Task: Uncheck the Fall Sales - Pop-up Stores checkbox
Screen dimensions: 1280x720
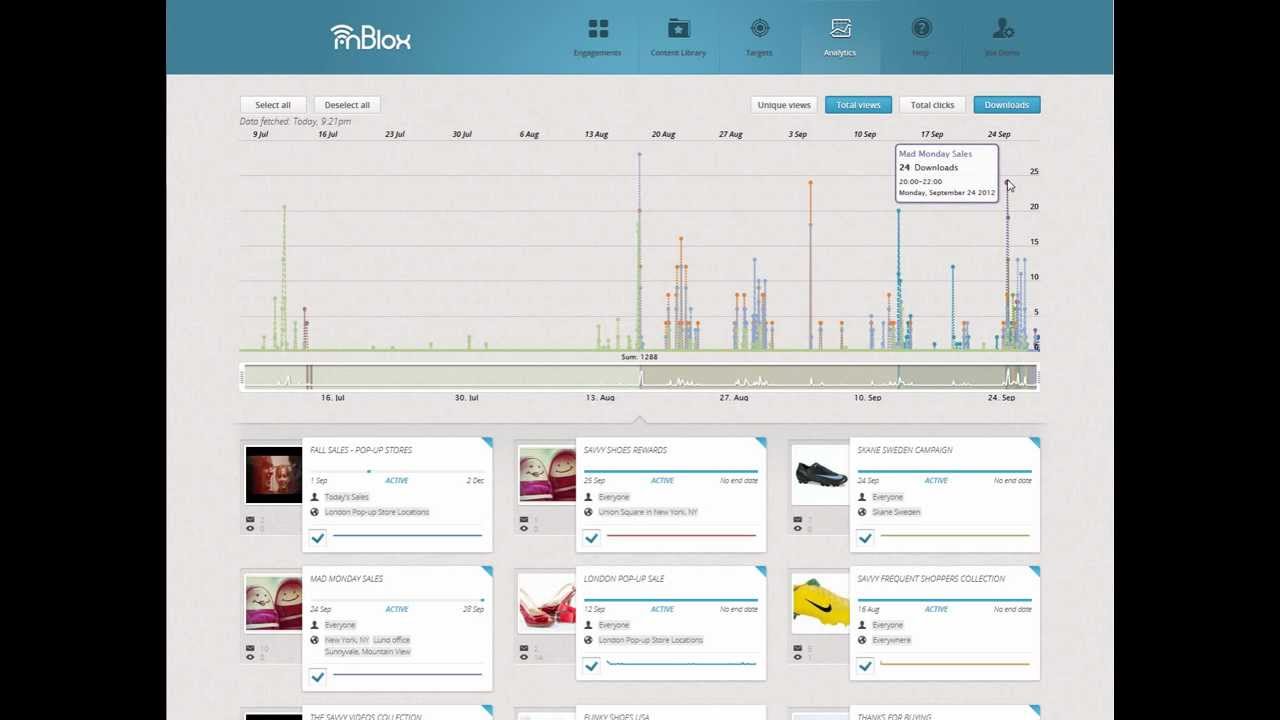Action: pyautogui.click(x=318, y=538)
